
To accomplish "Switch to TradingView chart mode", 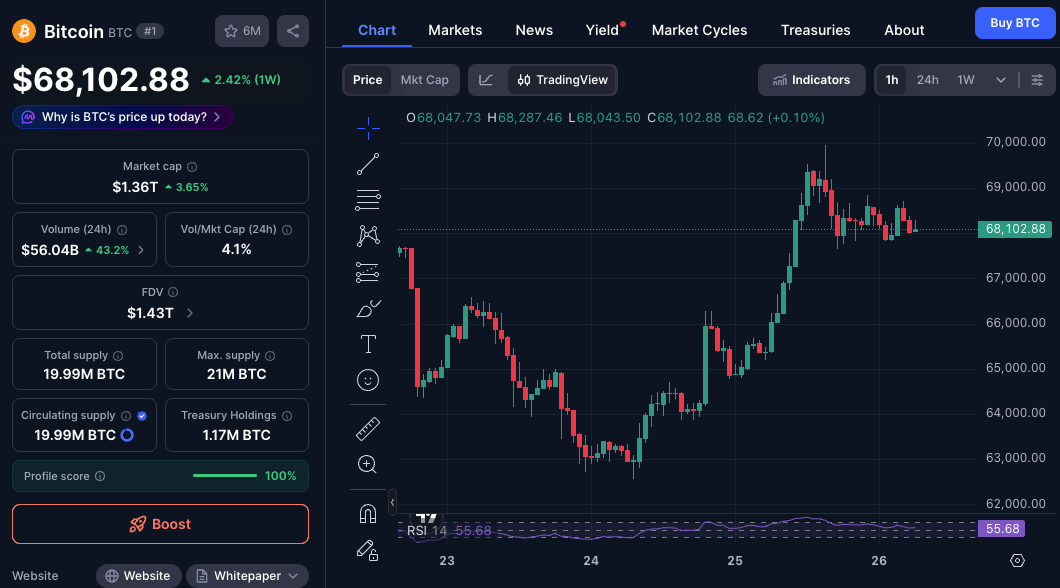I will (562, 80).
